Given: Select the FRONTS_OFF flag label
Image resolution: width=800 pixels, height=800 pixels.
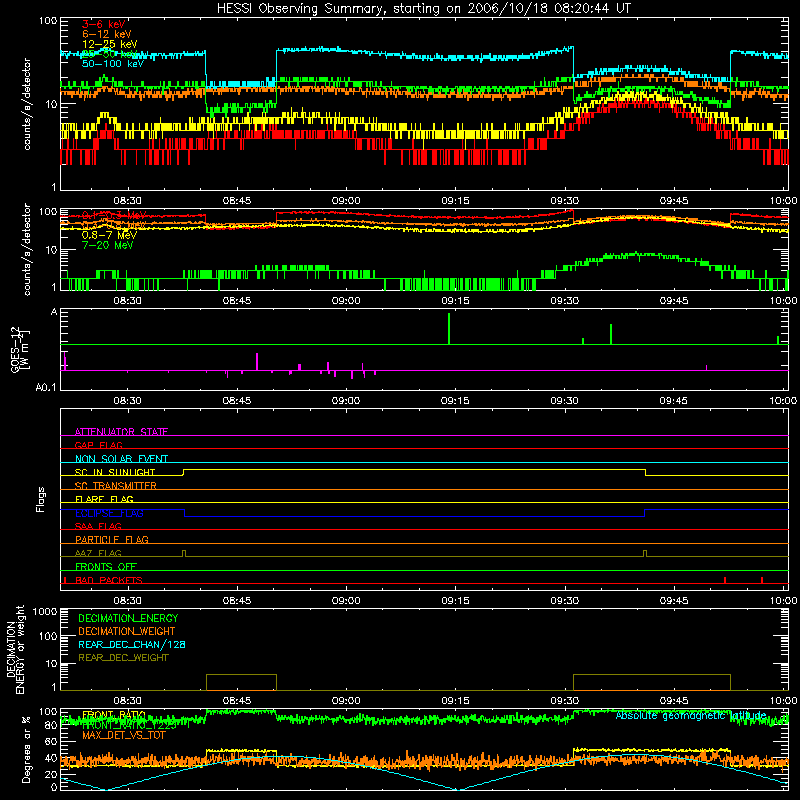Looking at the screenshot, I should (x=106, y=566).
